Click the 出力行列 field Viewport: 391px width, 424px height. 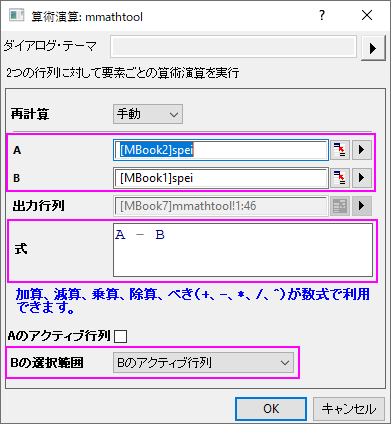click(x=221, y=206)
